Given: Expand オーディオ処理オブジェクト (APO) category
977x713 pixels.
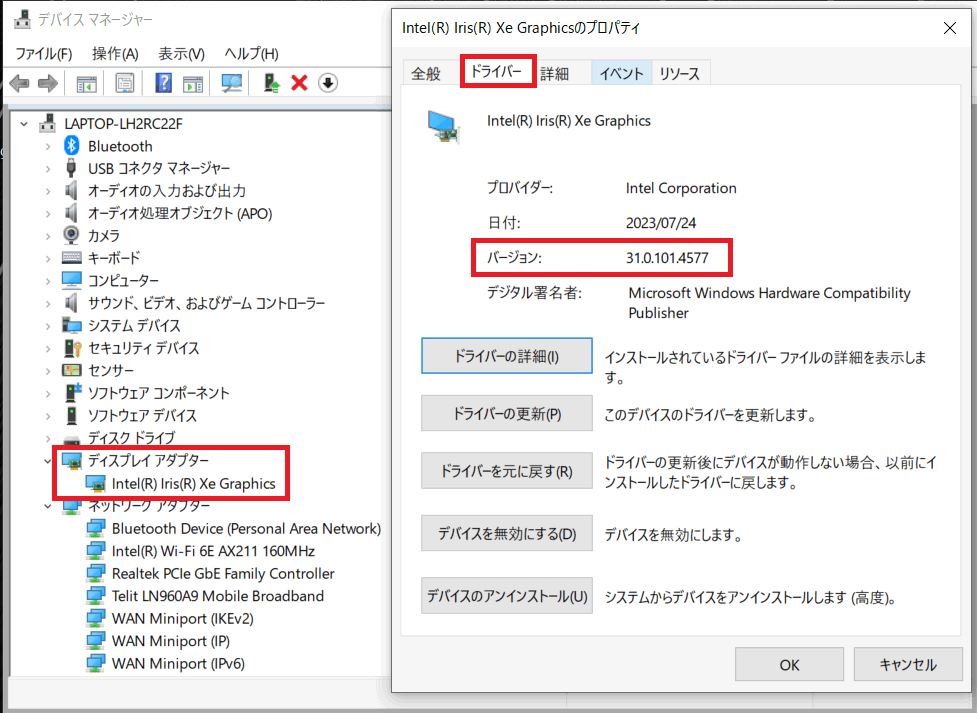Looking at the screenshot, I should [x=48, y=214].
